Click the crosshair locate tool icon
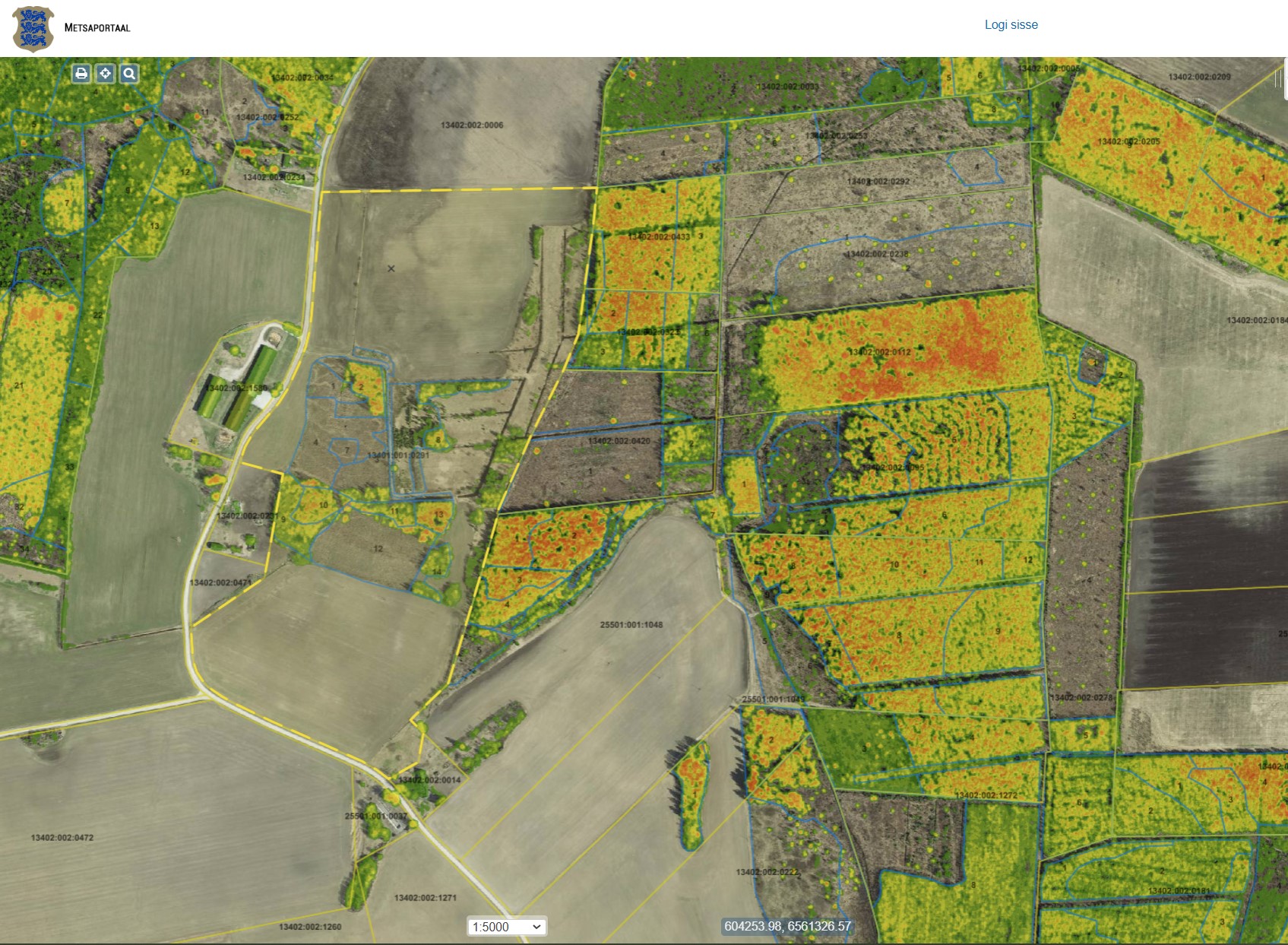 [106, 74]
